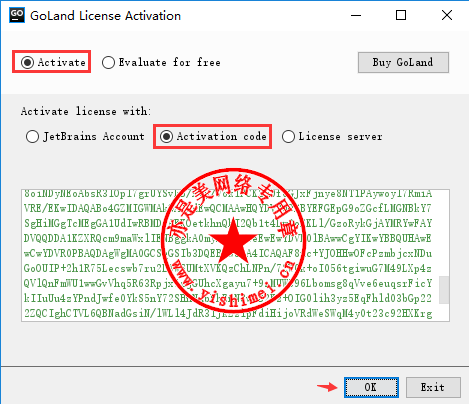Click the Exit button

[433, 387]
